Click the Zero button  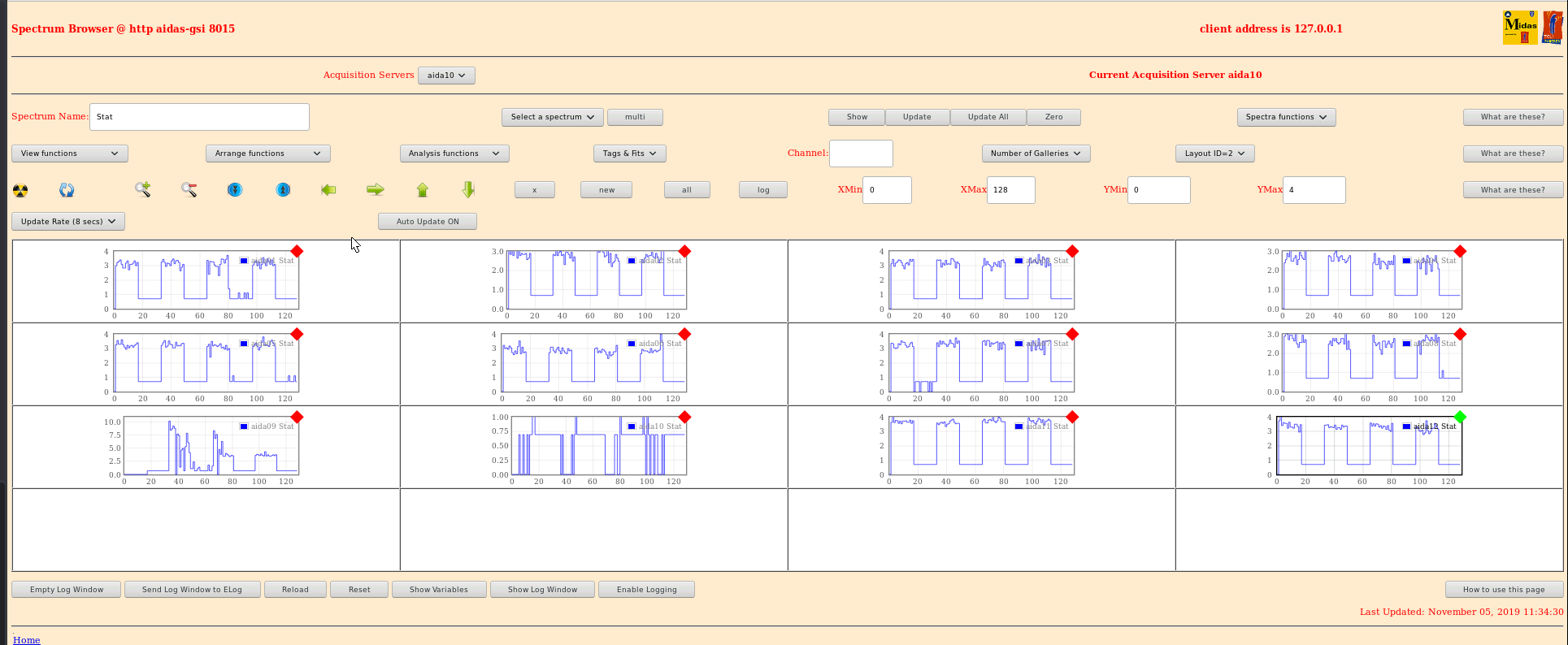pos(1053,117)
